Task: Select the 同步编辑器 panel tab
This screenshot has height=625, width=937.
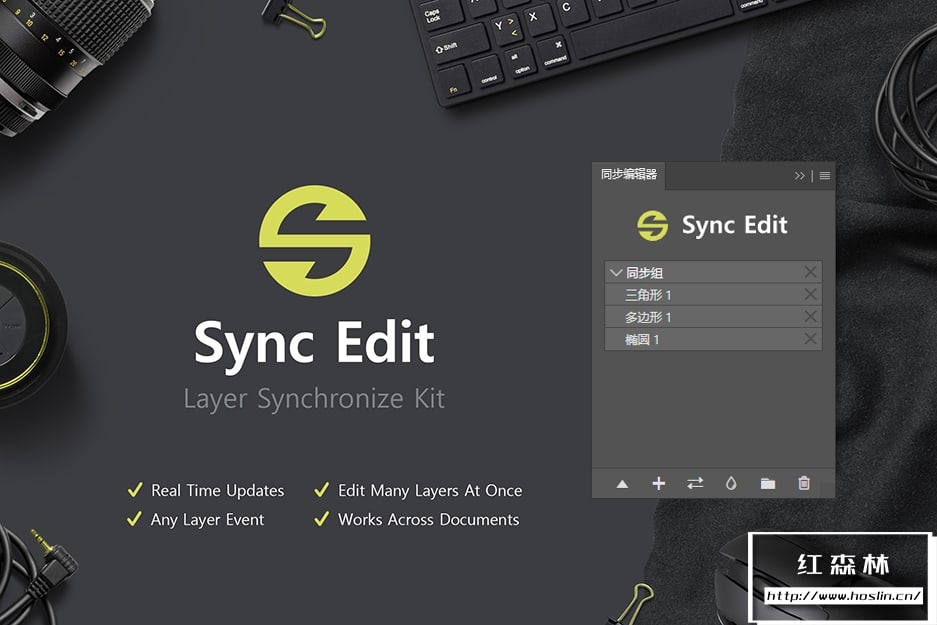Action: pyautogui.click(x=629, y=174)
